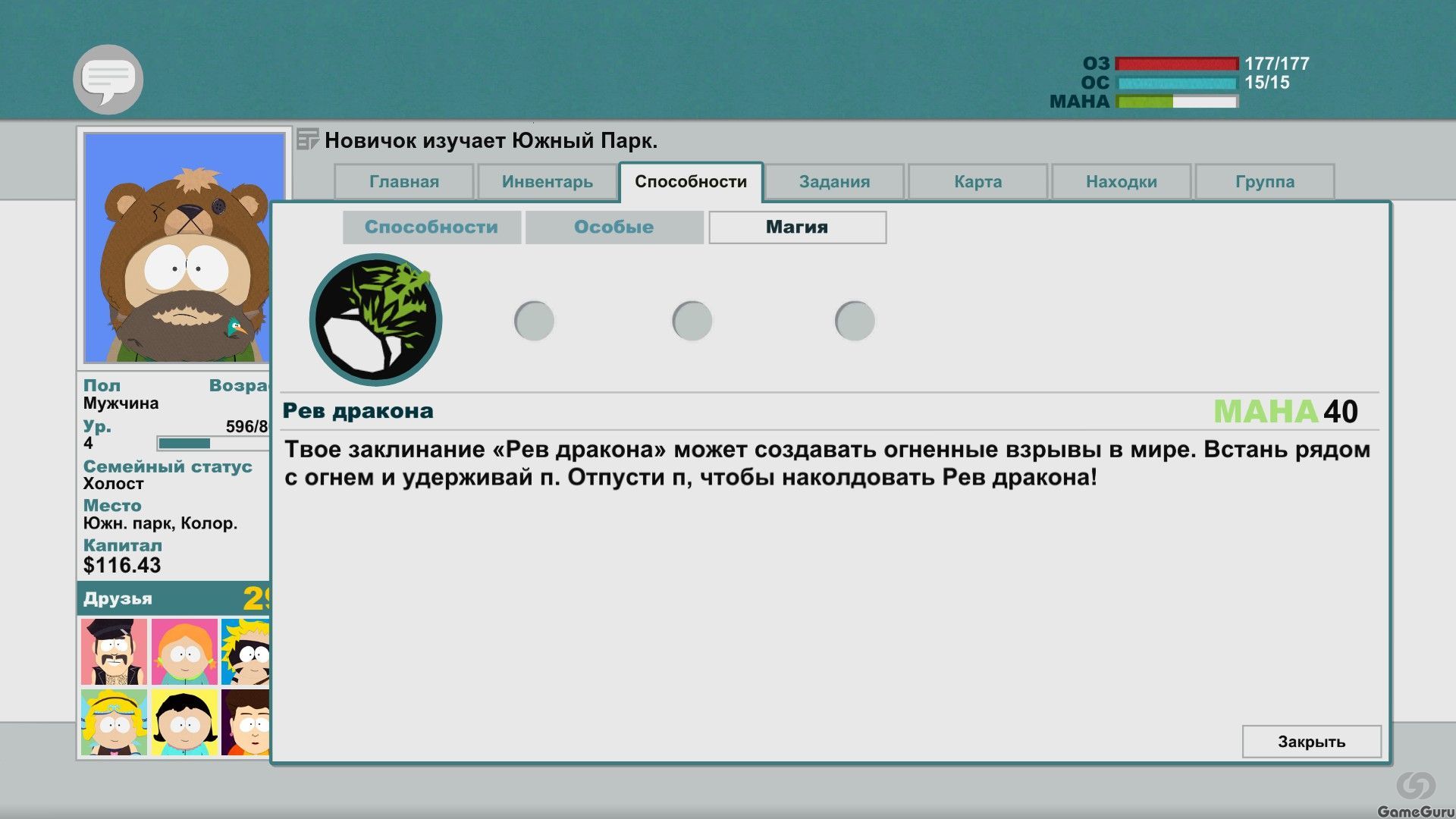Image resolution: width=1456 pixels, height=819 pixels.
Task: Open friend portrait with brown hair on dark background
Action: [246, 723]
